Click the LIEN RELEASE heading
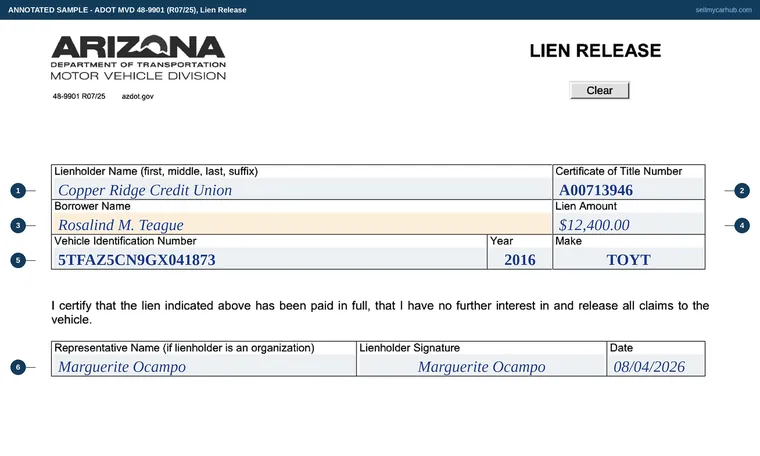 click(595, 50)
